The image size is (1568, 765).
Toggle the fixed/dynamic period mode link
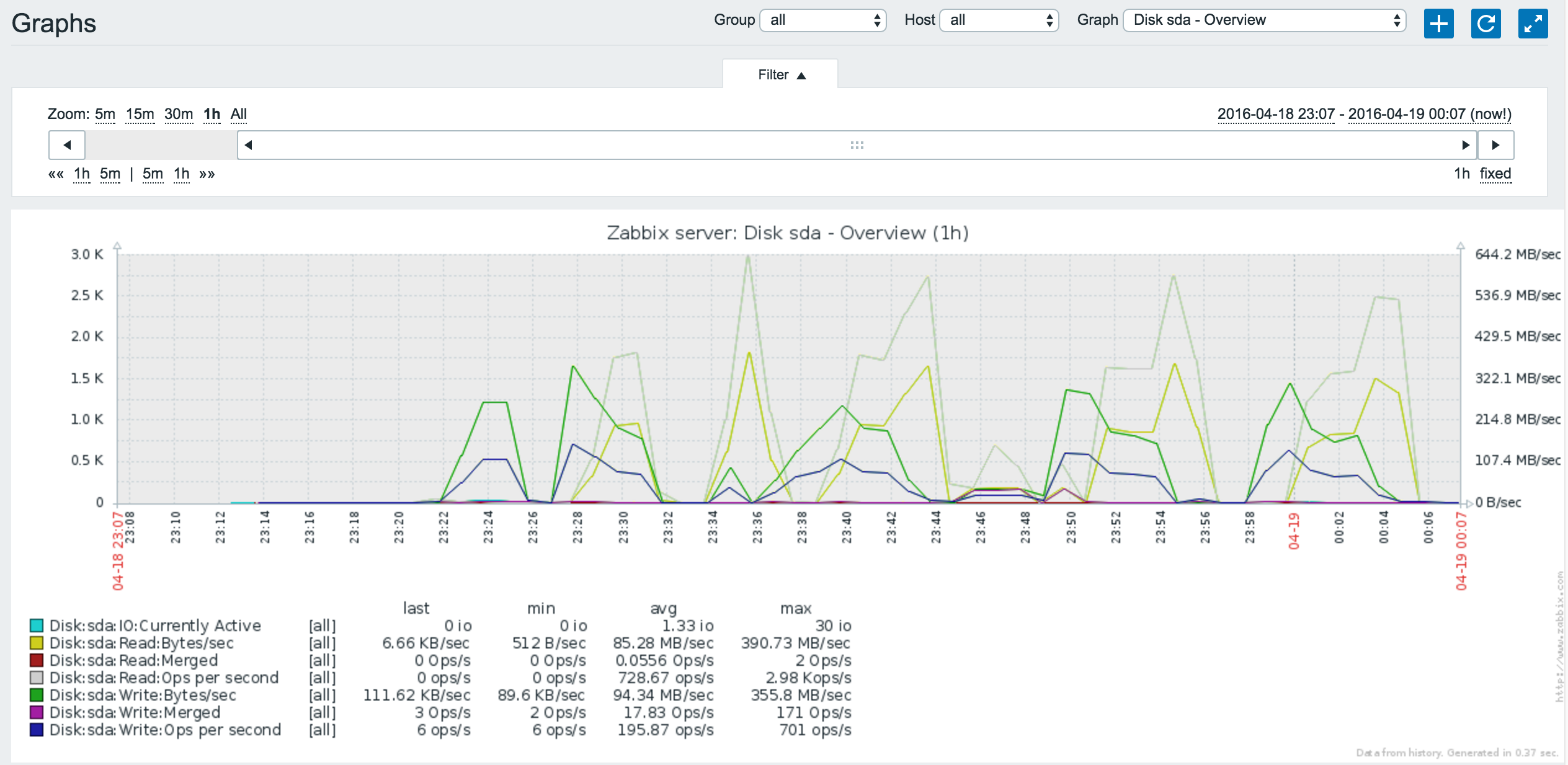[x=1495, y=174]
